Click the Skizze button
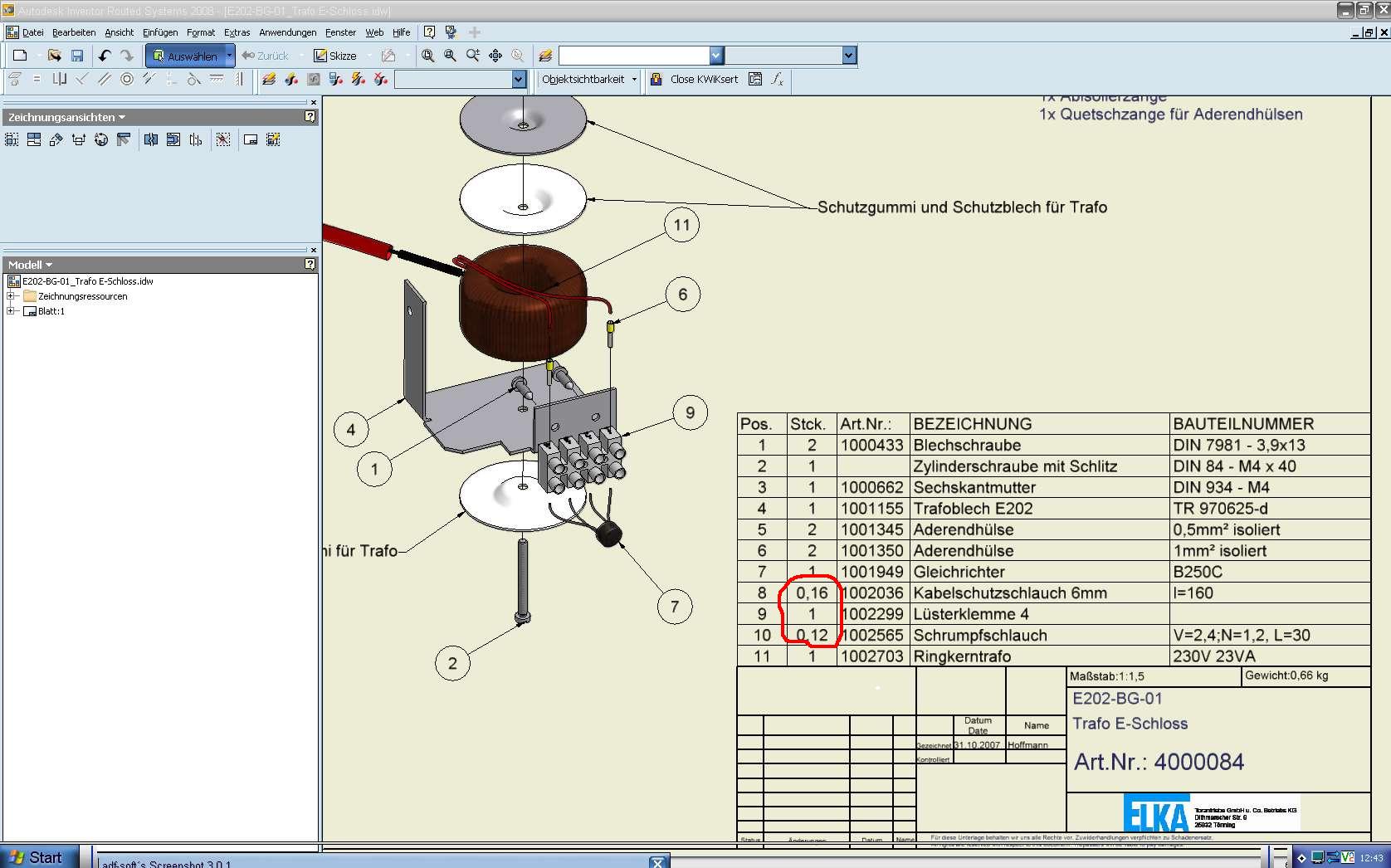Screen dimensions: 1391x868 coord(335,56)
